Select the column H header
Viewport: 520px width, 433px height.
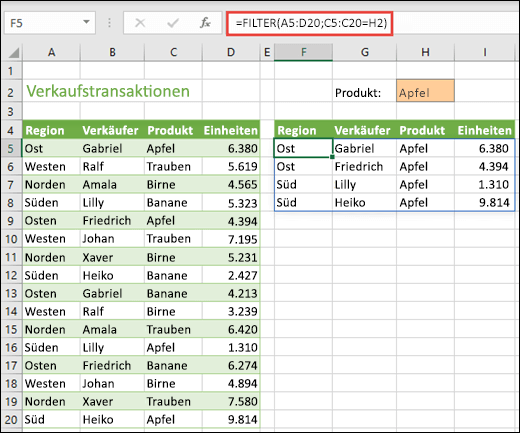tap(425, 52)
